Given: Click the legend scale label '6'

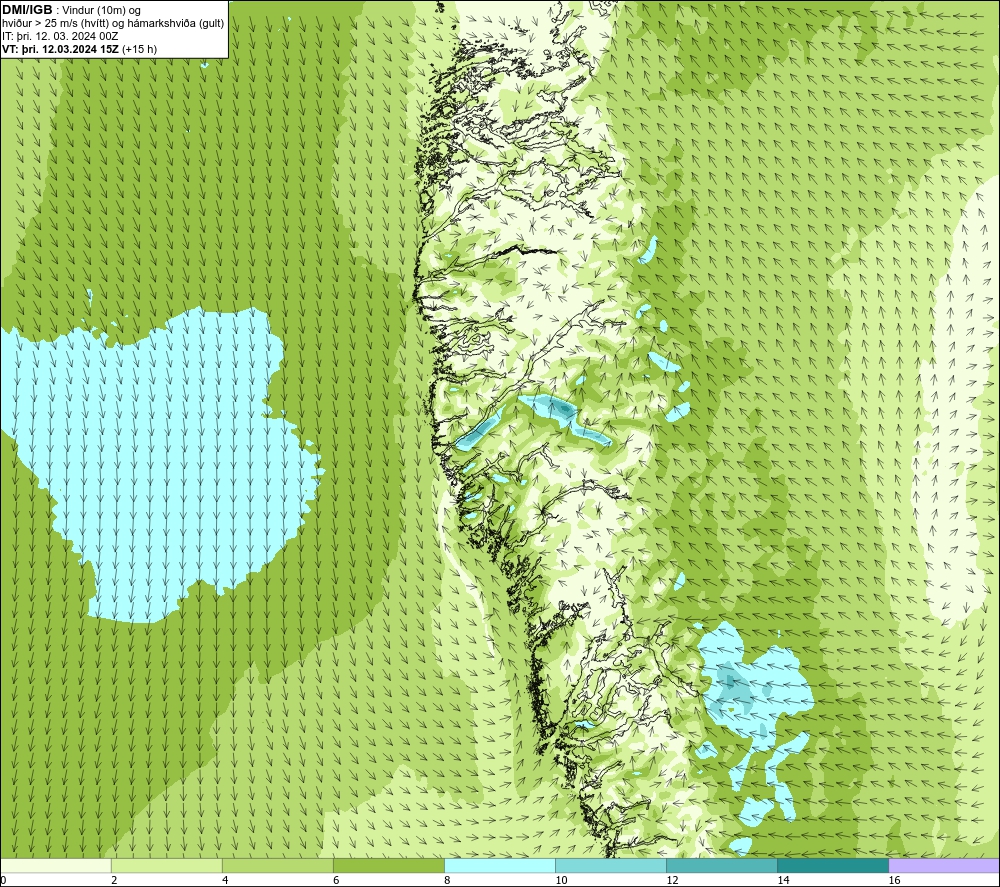Looking at the screenshot, I should (x=336, y=880).
